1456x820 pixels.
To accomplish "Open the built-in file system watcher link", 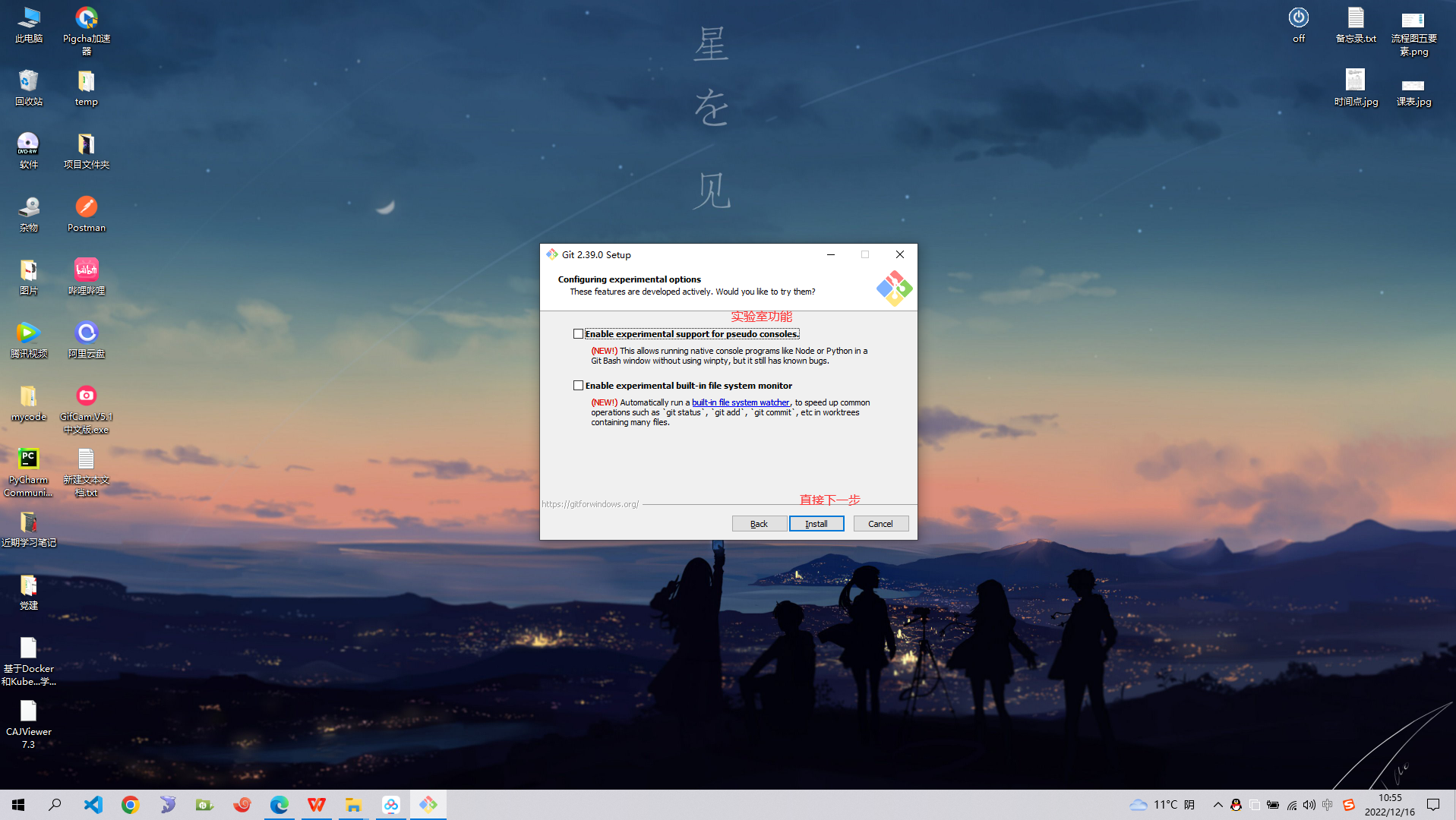I will click(x=741, y=403).
